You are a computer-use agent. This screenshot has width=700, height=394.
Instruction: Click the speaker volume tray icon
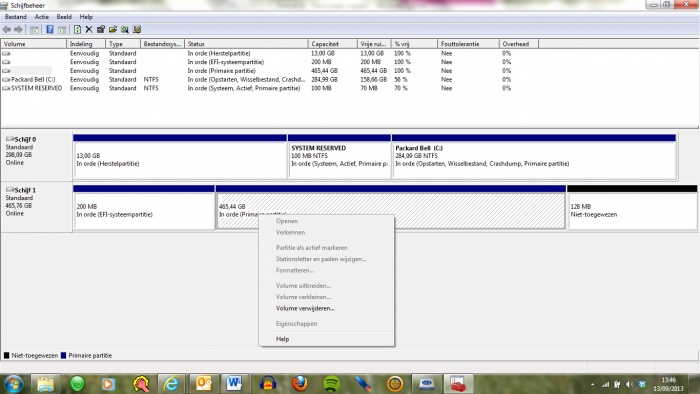pos(630,384)
